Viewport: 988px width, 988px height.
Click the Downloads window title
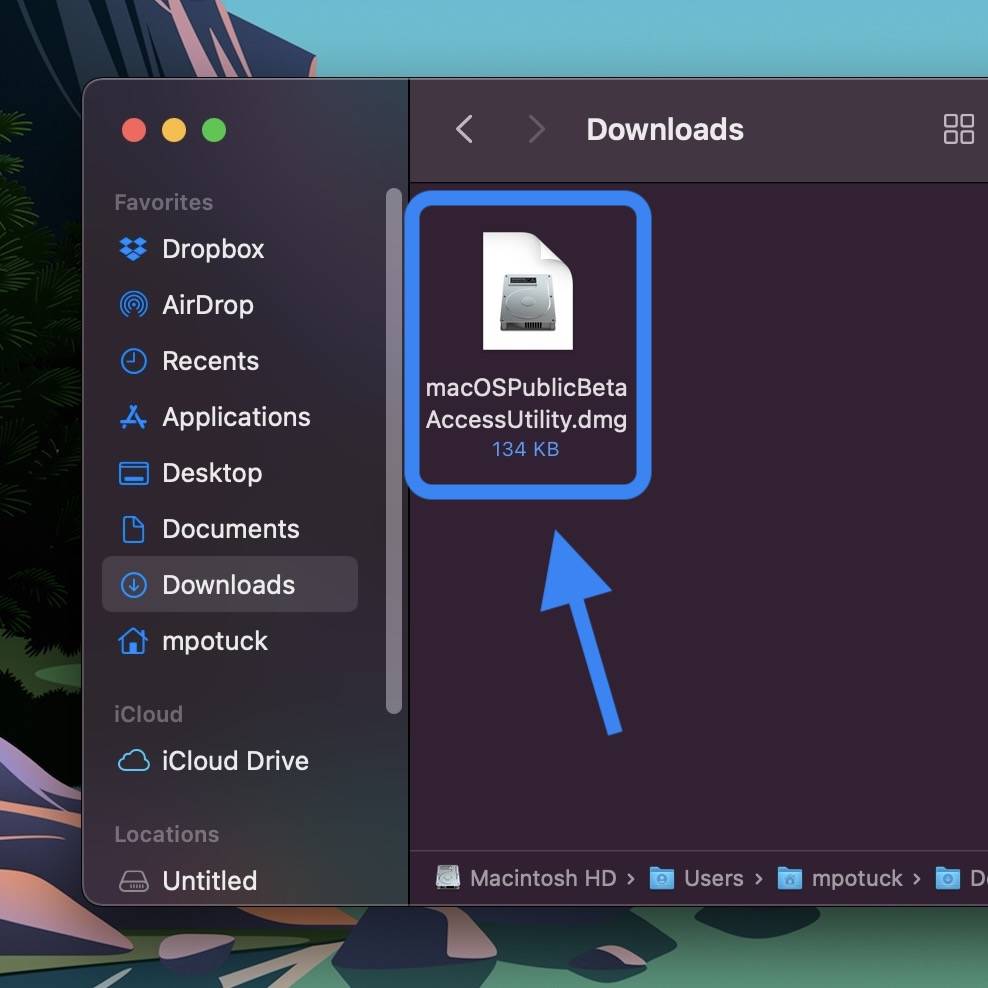pyautogui.click(x=664, y=129)
